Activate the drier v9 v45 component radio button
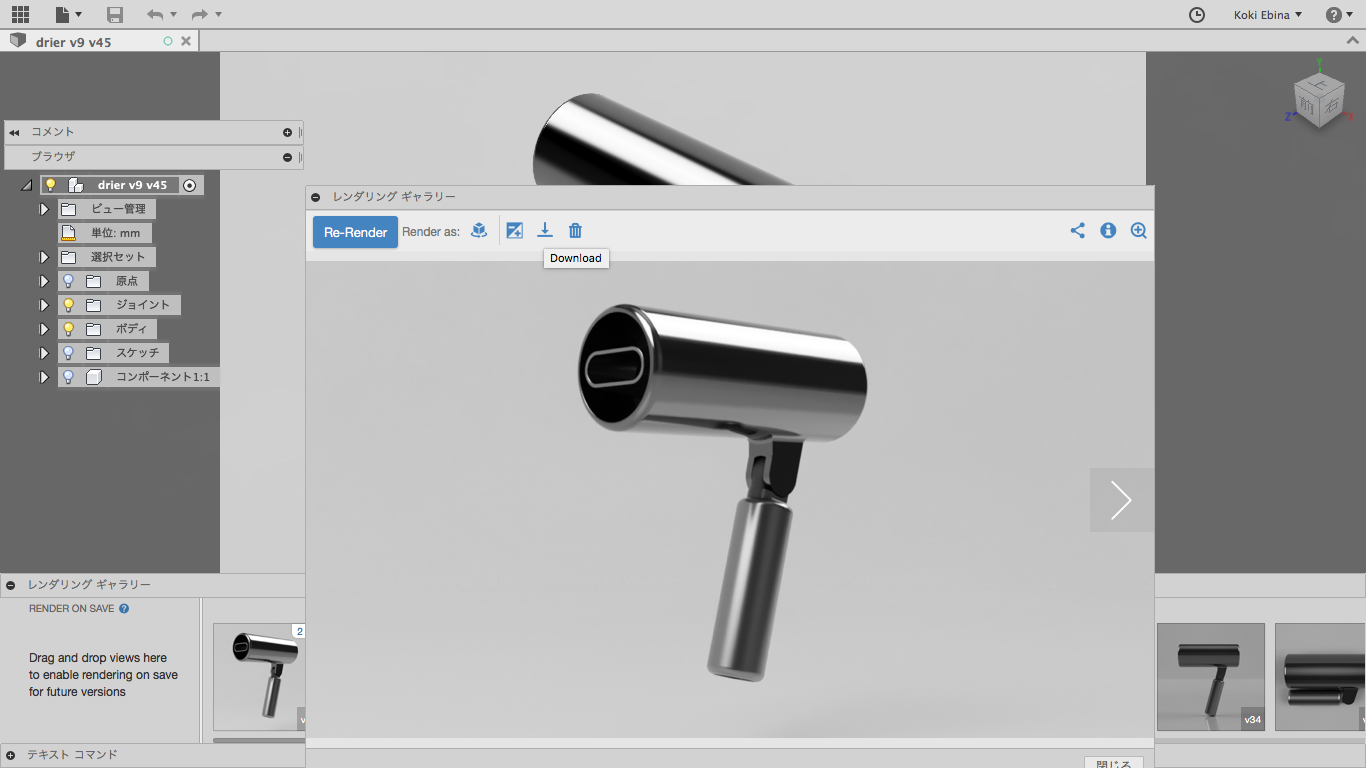 190,185
